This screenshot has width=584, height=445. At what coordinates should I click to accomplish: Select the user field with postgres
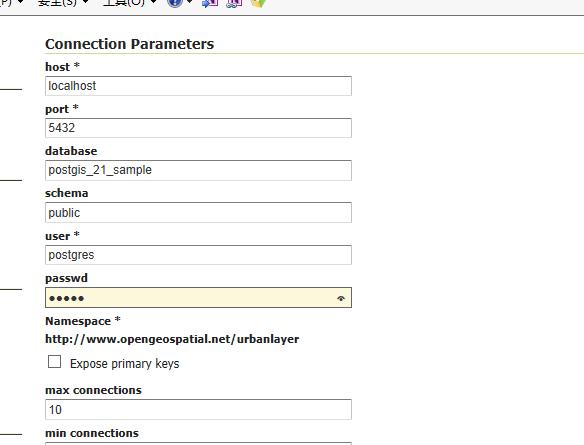click(198, 255)
